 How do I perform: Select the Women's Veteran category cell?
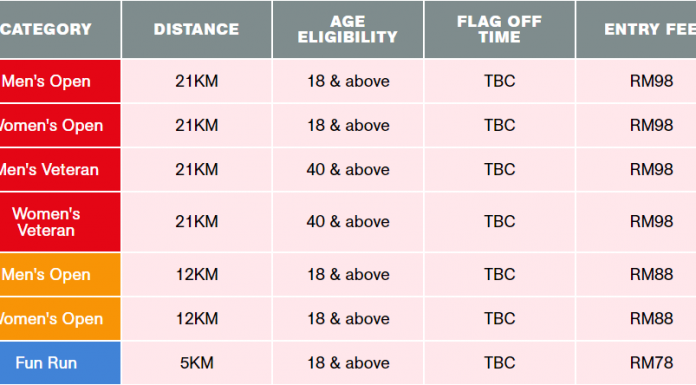point(60,222)
